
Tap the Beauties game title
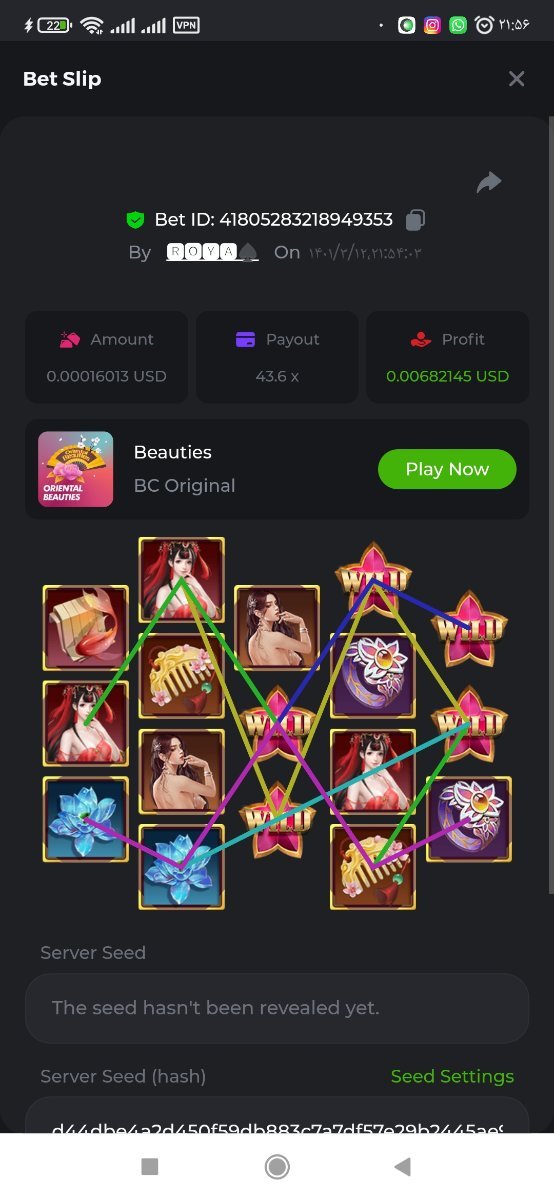pyautogui.click(x=173, y=452)
